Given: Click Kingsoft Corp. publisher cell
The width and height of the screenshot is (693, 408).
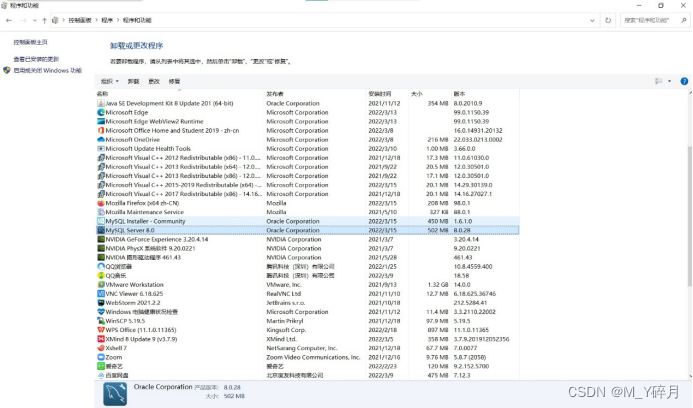Looking at the screenshot, I should tap(286, 330).
